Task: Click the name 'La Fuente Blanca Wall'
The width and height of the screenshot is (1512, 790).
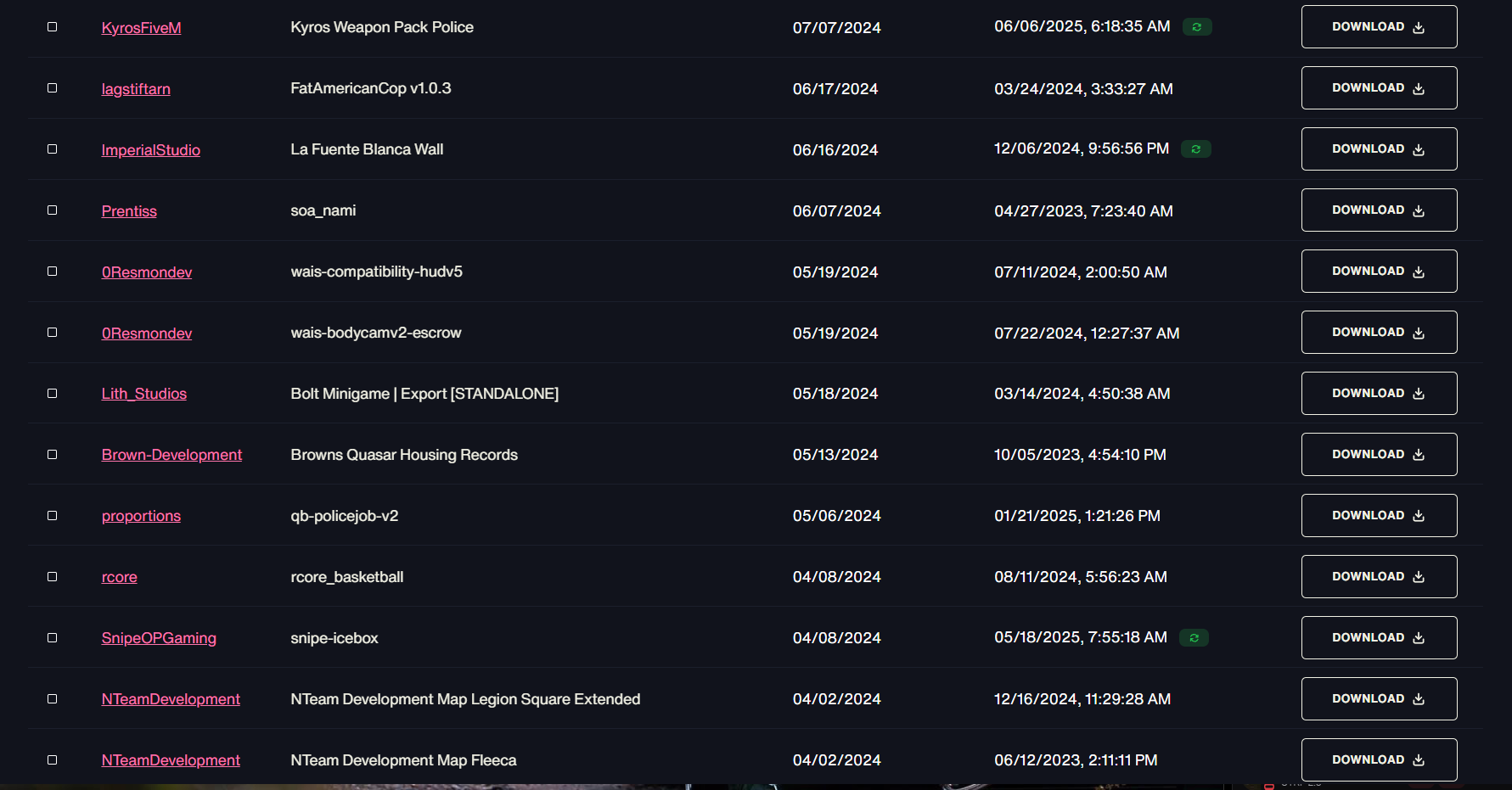Action: pyautogui.click(x=367, y=149)
